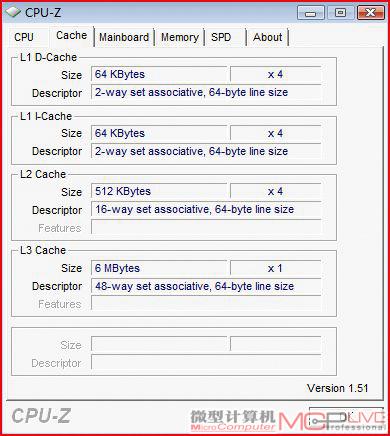Click the empty L2 Cache Features field
Image resolution: width=390 pixels, height=436 pixels.
(x=206, y=228)
